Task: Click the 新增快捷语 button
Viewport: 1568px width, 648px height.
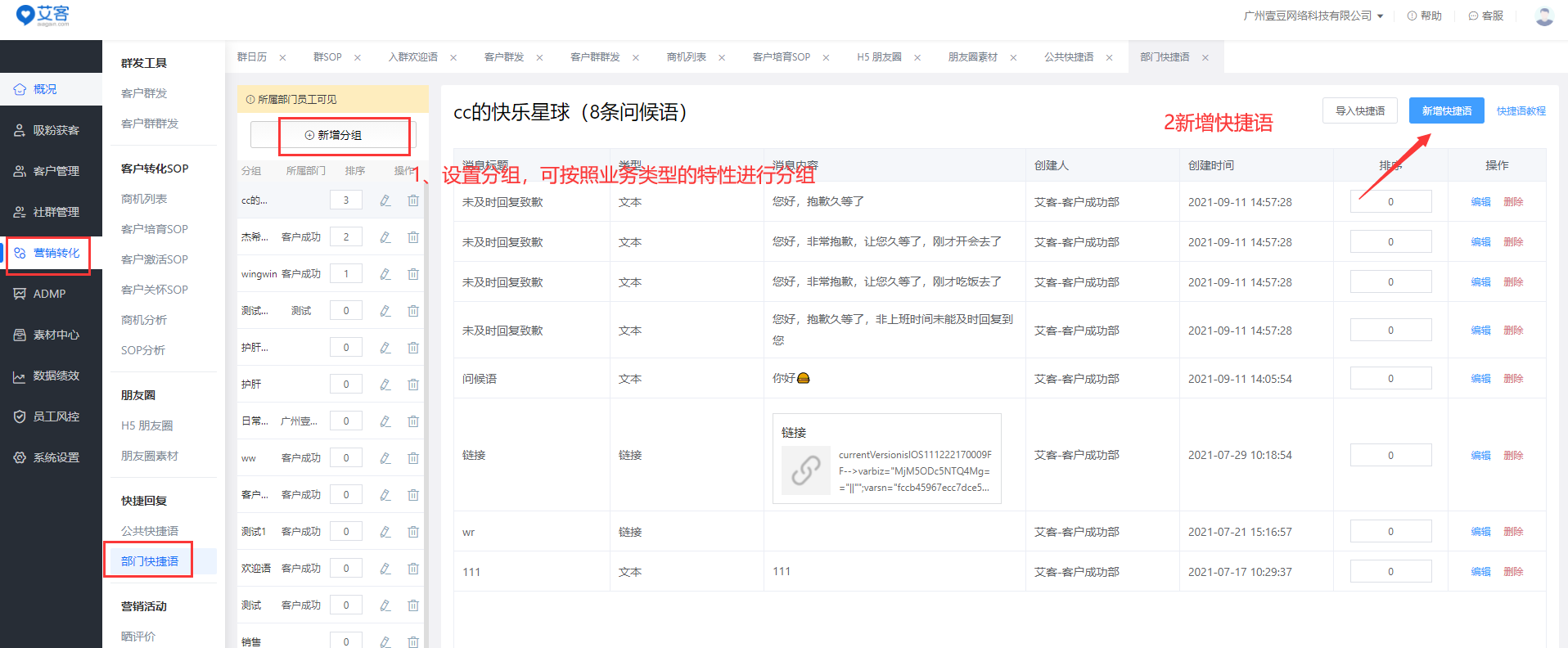Action: [x=1446, y=110]
